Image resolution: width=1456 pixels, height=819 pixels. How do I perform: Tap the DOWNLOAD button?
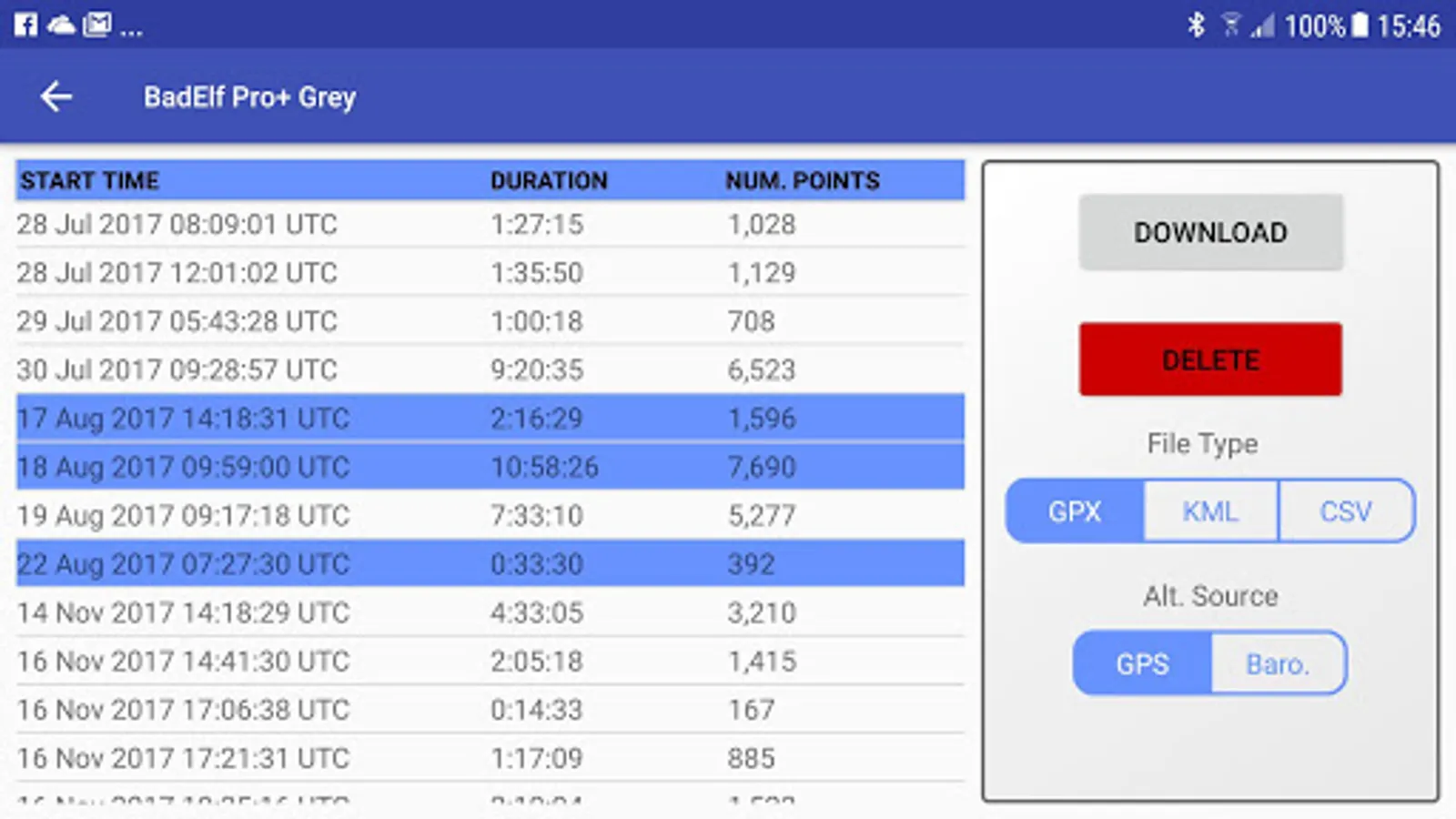point(1210,232)
